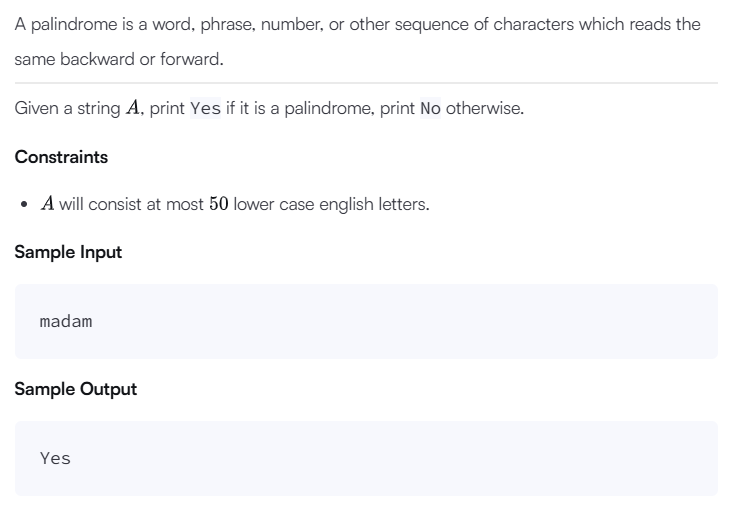Screen dimensions: 734x513
Task: Click the inline code "Yes" in the instructions
Action: (x=205, y=109)
